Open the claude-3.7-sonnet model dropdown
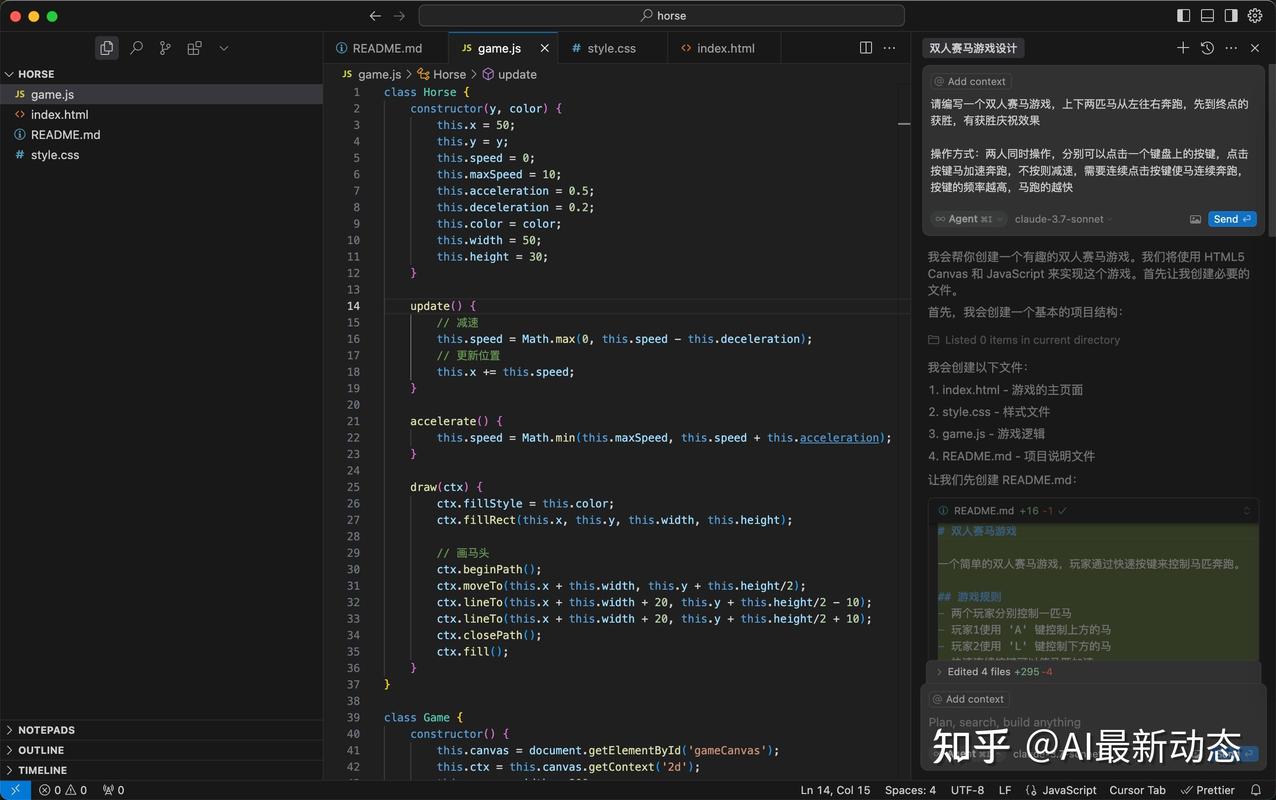 point(1061,219)
